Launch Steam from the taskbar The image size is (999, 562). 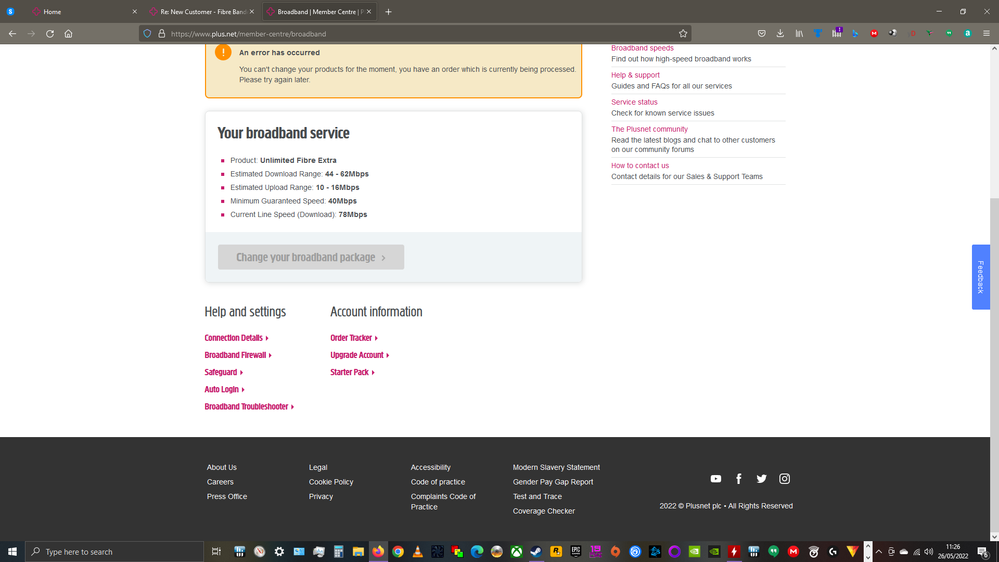536,551
